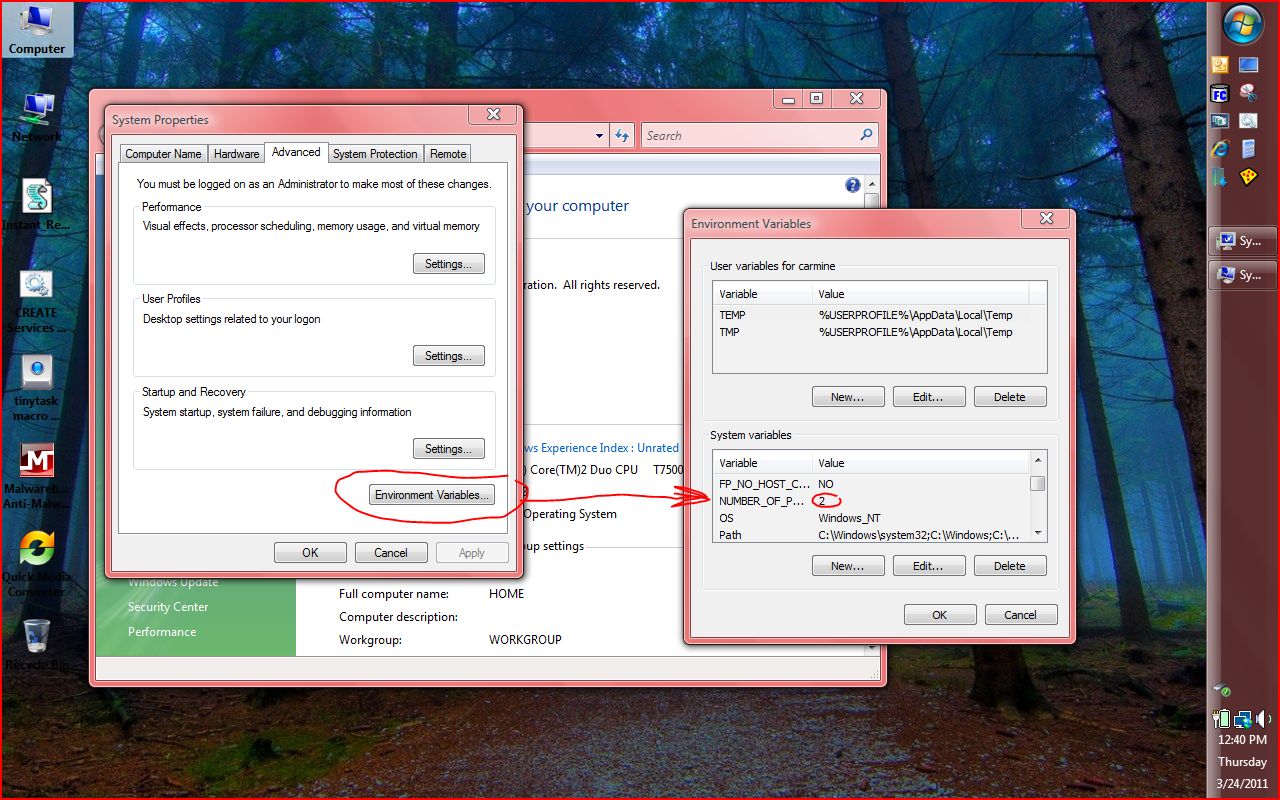Select the TMP user variable row

879,332
